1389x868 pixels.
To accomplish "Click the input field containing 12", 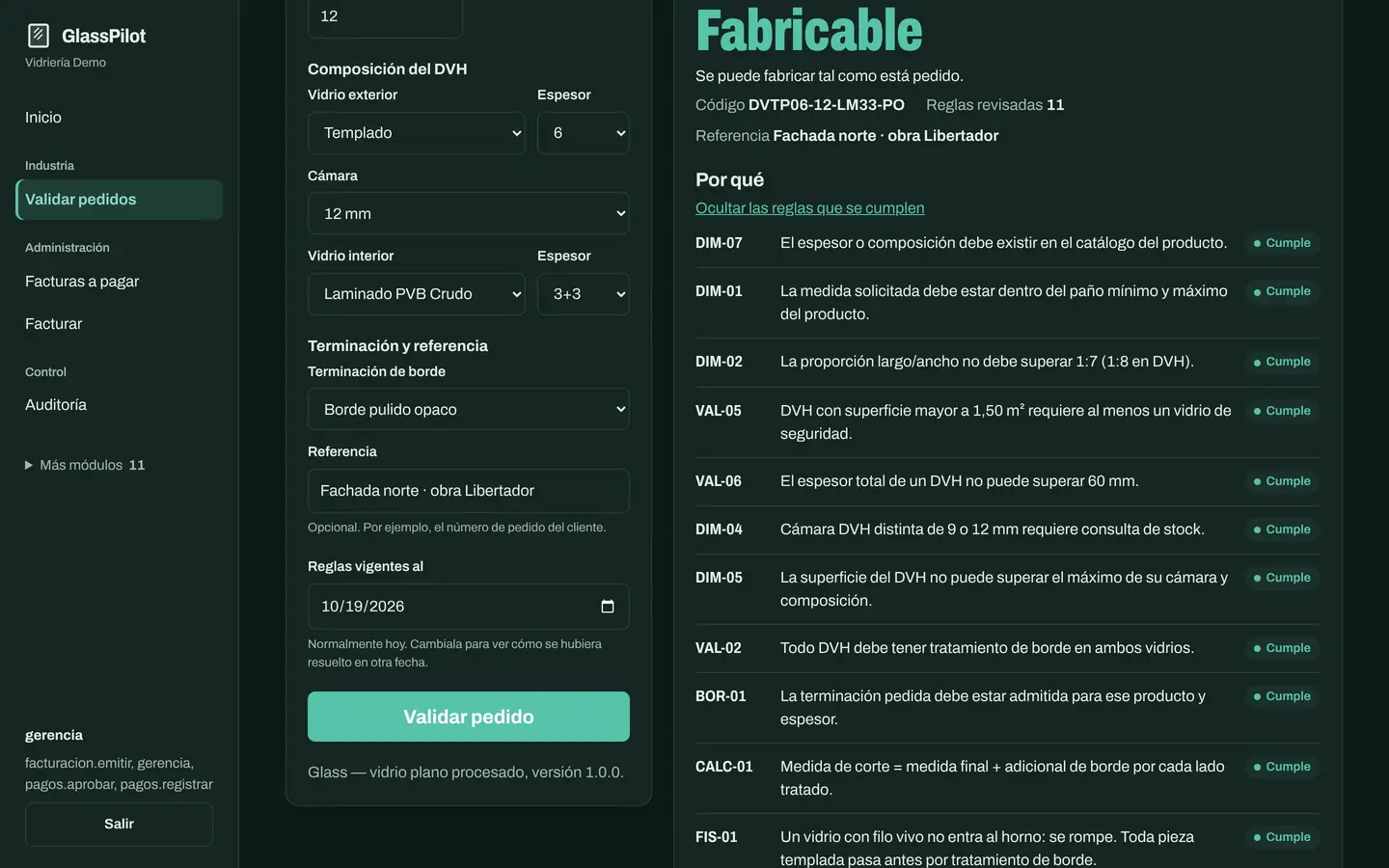I will 385,17.
